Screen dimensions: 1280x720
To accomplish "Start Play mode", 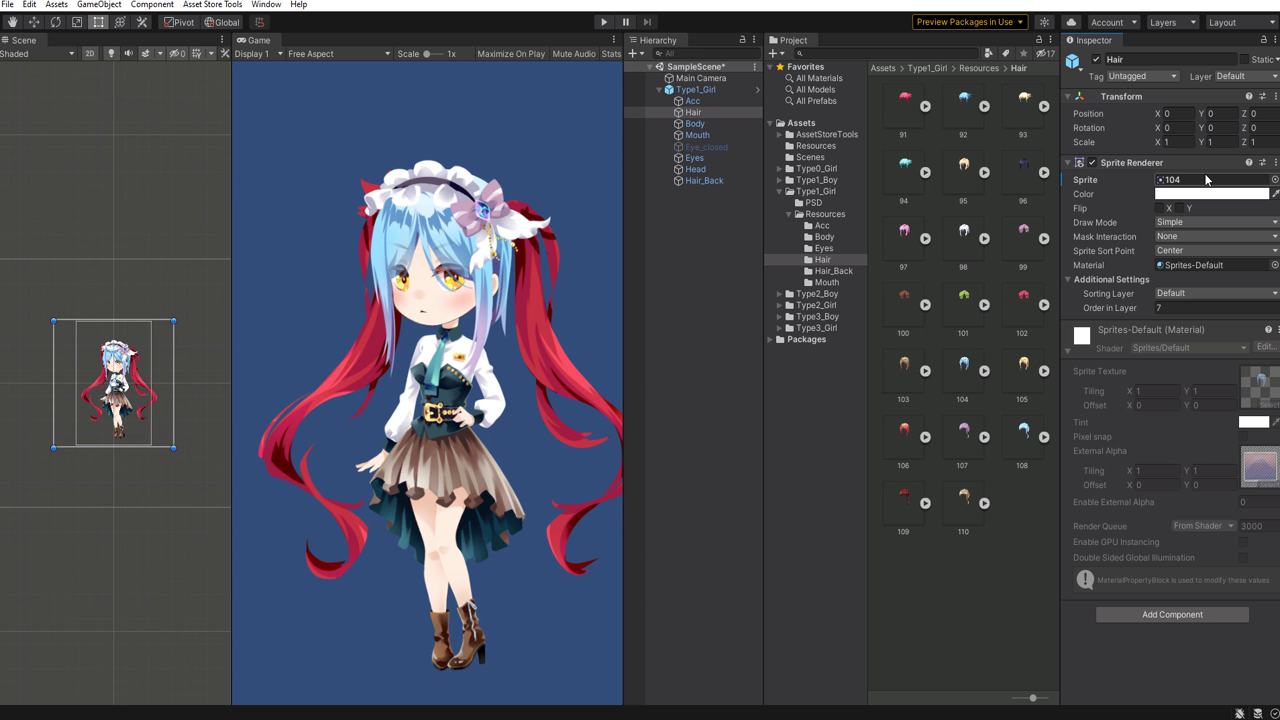I will point(604,22).
